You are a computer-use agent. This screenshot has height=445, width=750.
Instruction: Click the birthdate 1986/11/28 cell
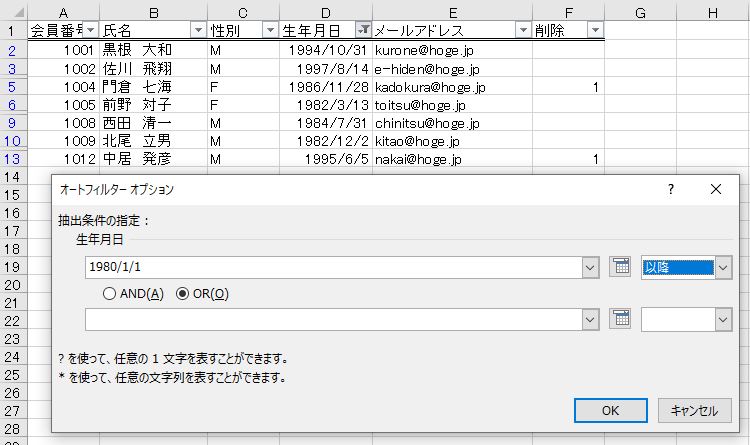pyautogui.click(x=326, y=87)
